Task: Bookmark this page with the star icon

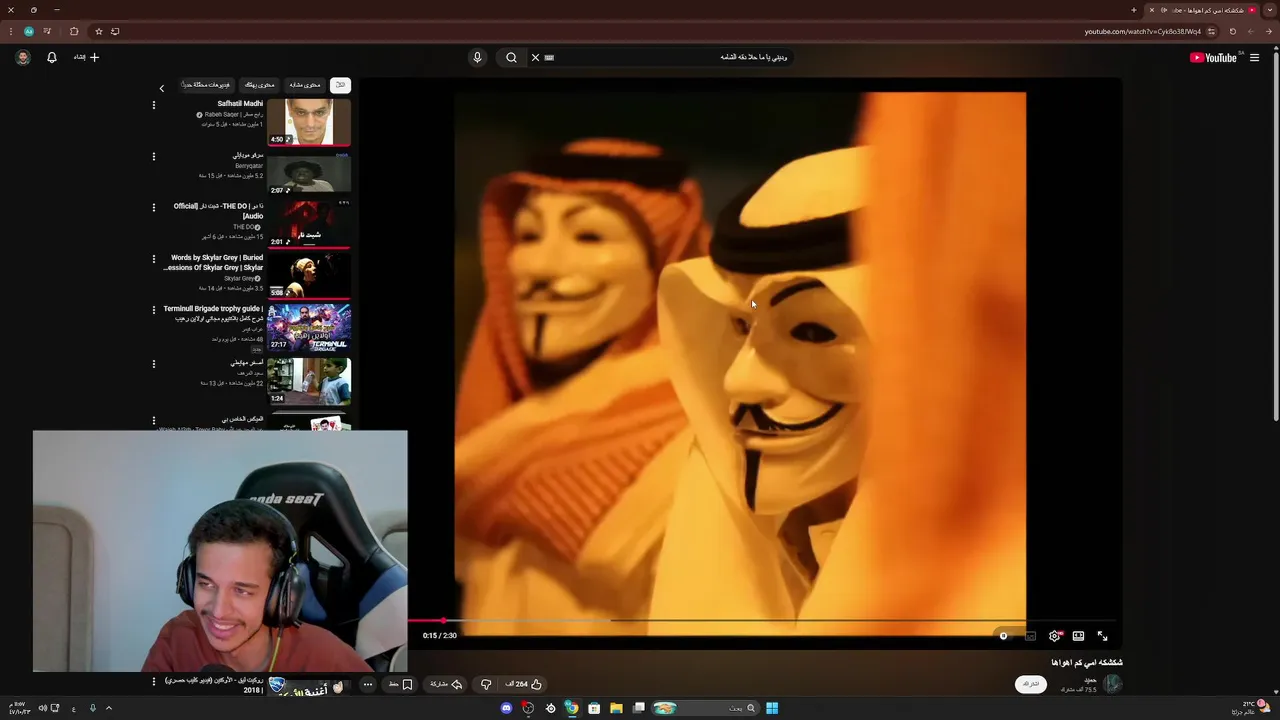Action: tap(98, 31)
